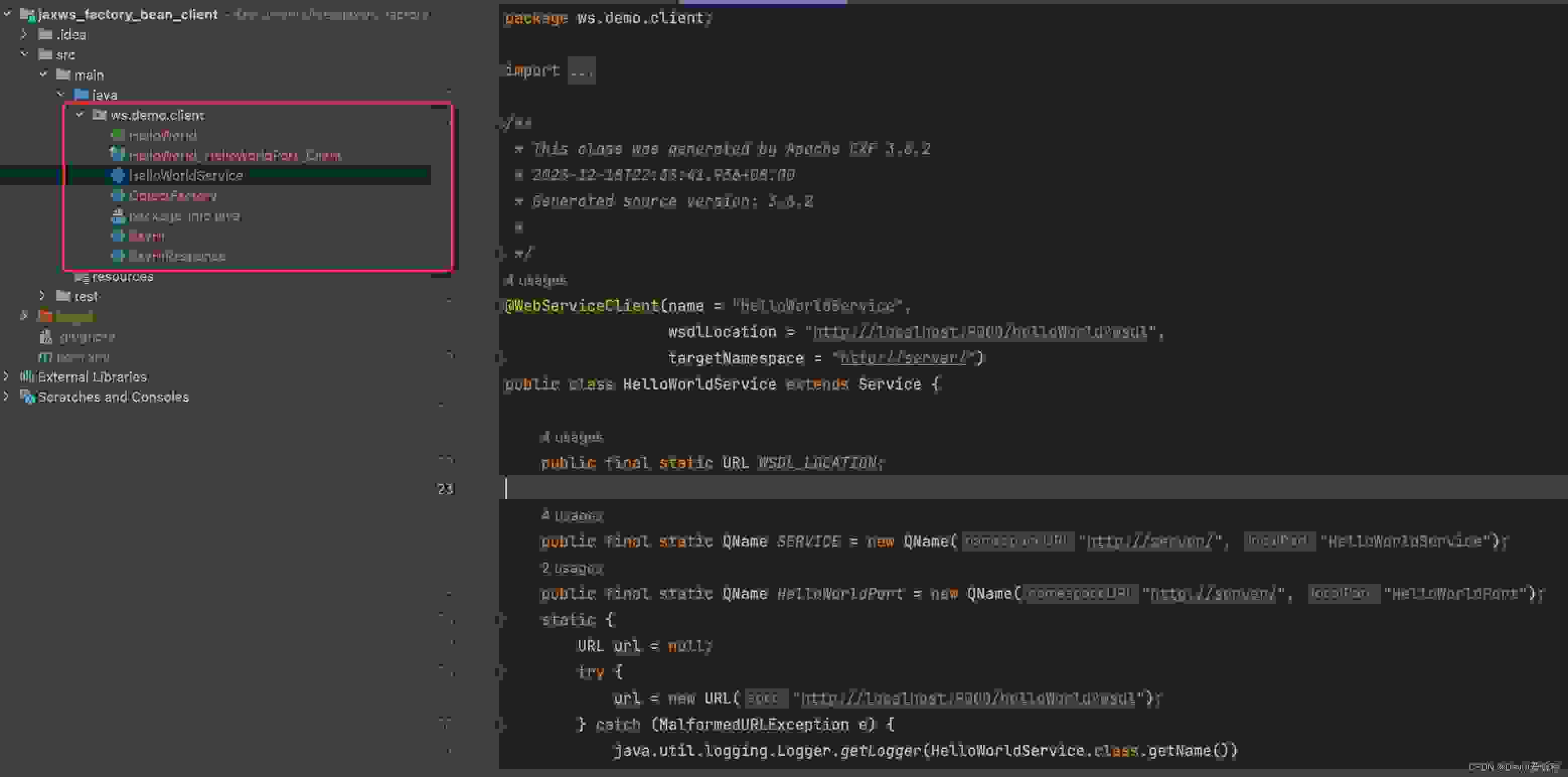Image resolution: width=1568 pixels, height=777 pixels.
Task: Click the class icon of SayHiResponse
Action: point(118,256)
